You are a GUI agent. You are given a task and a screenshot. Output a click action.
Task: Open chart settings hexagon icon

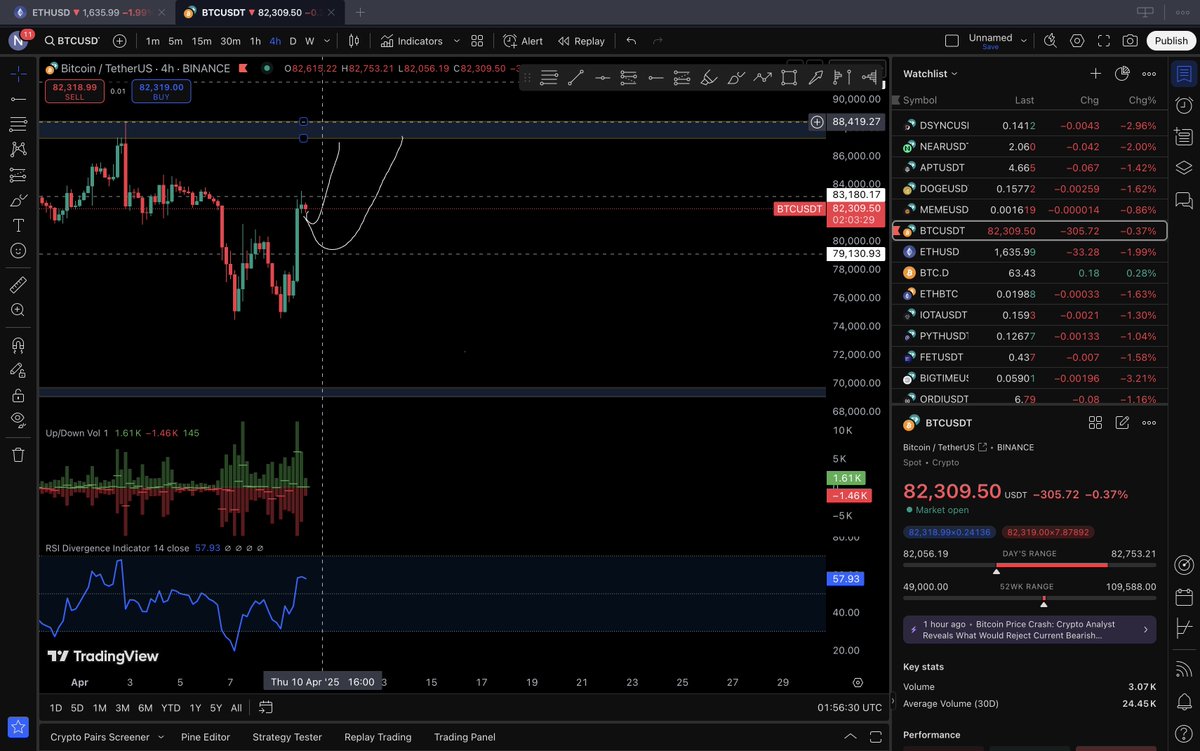click(x=1077, y=41)
